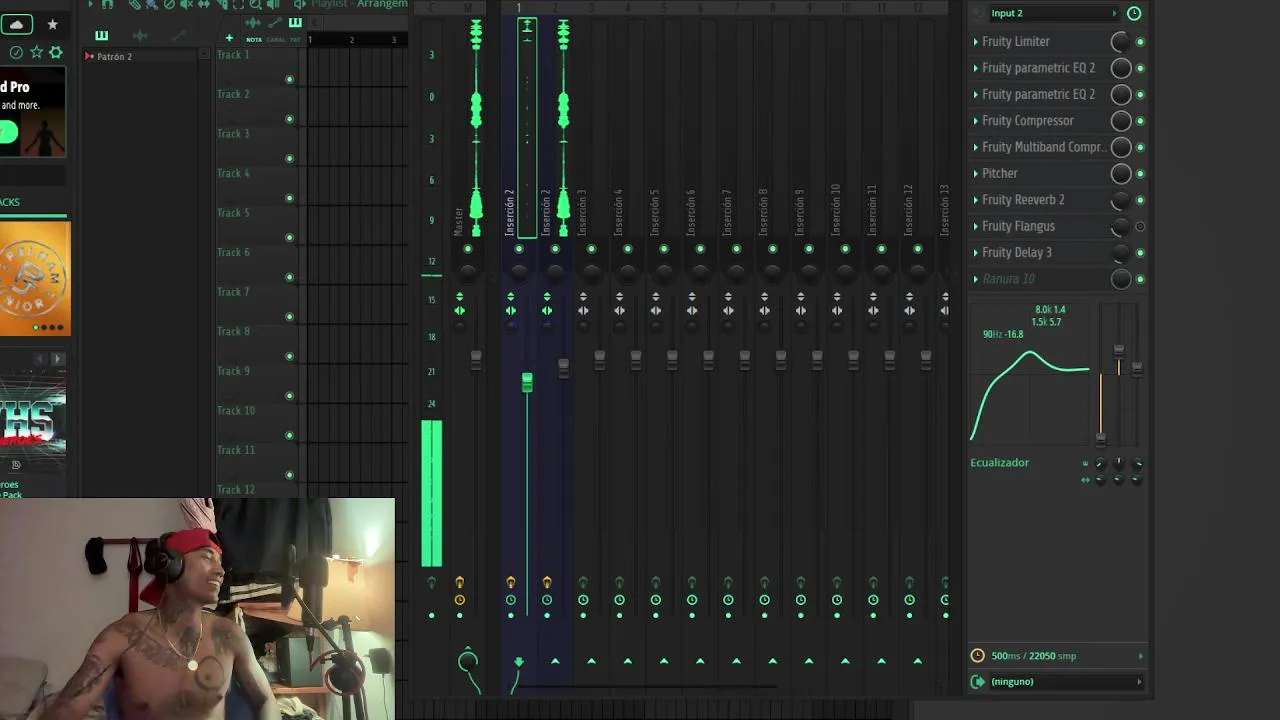Click the active send arrow under Inserción 2
The width and height of the screenshot is (1280, 720).
click(x=519, y=661)
